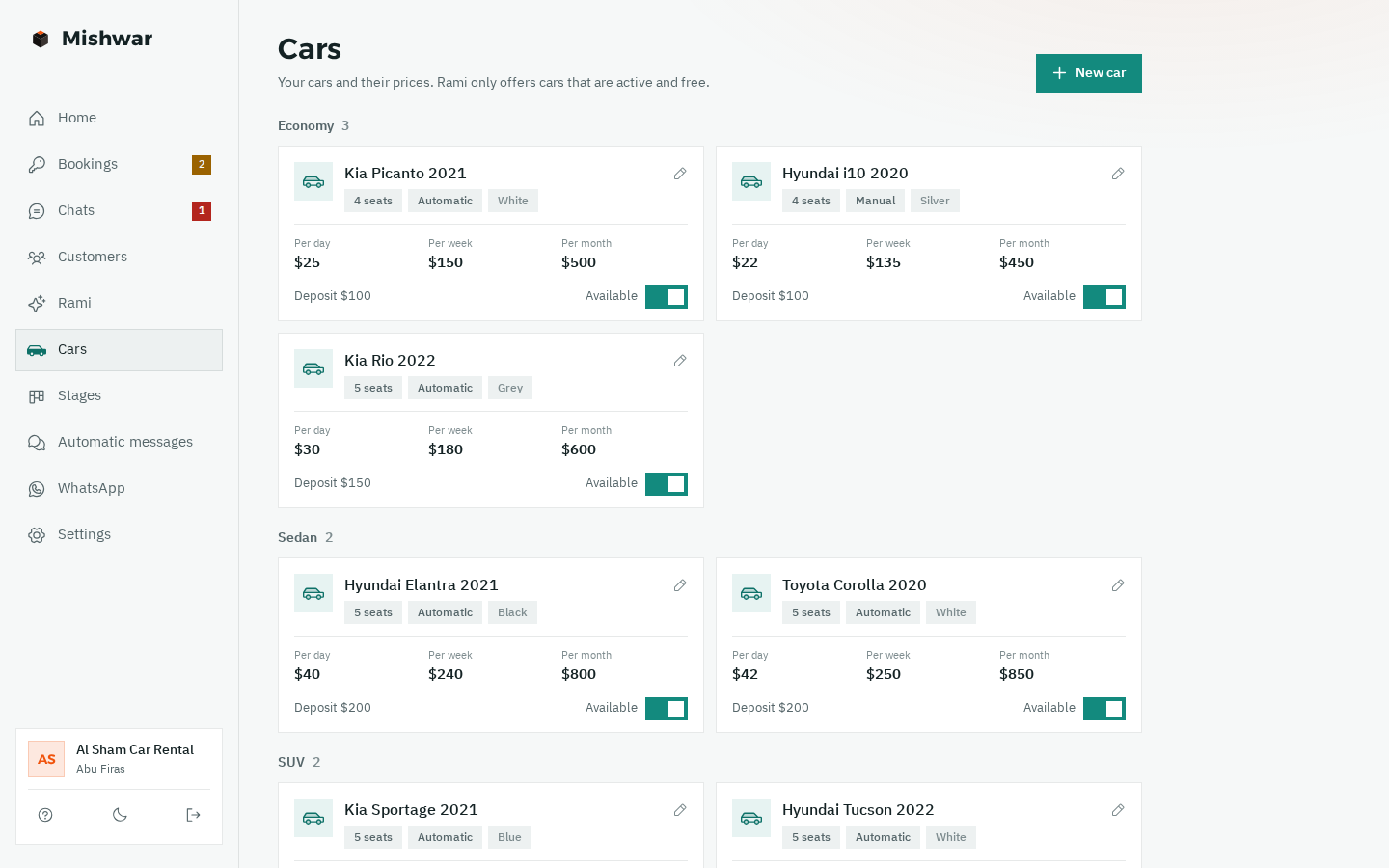Edit Kia Rio 2022 pencil icon
The height and width of the screenshot is (868, 1389).
coord(680,361)
